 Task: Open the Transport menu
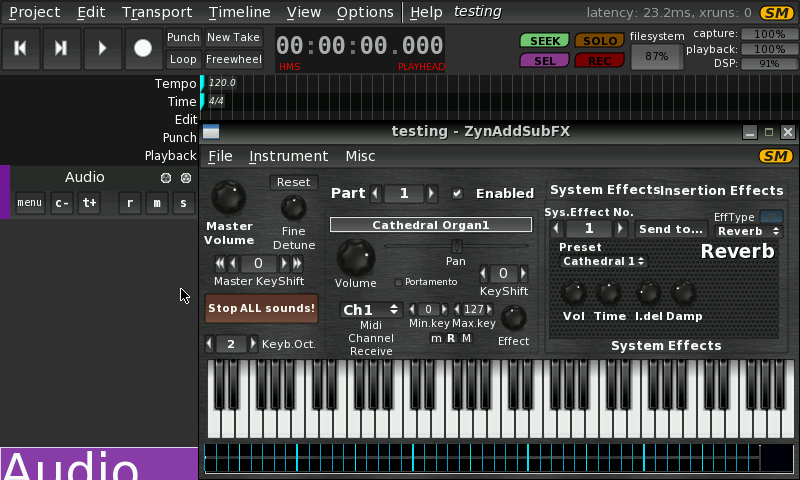157,12
